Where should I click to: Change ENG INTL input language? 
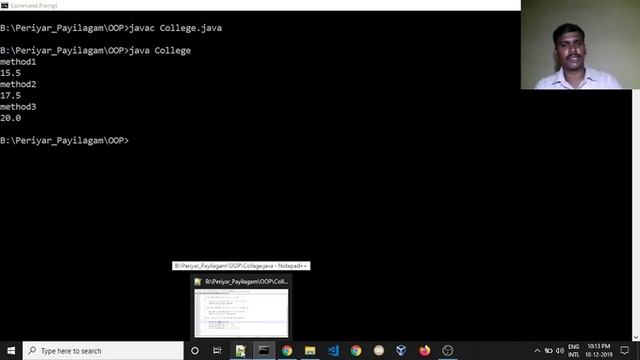573,351
